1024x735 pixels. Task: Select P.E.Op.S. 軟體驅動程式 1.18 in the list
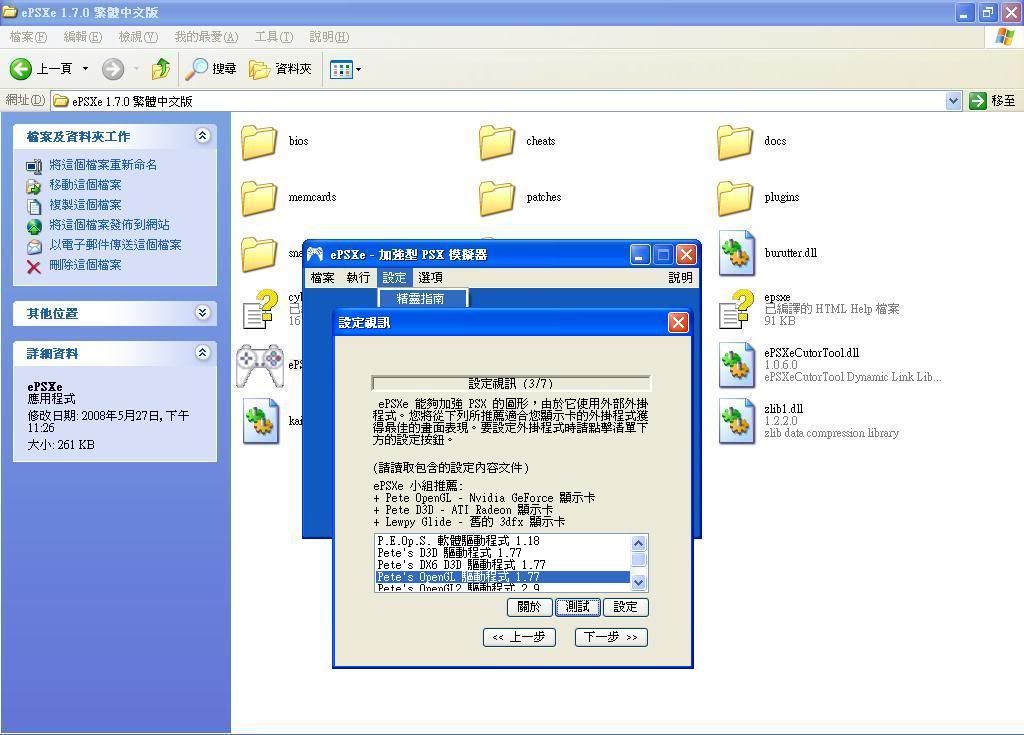[x=503, y=541]
